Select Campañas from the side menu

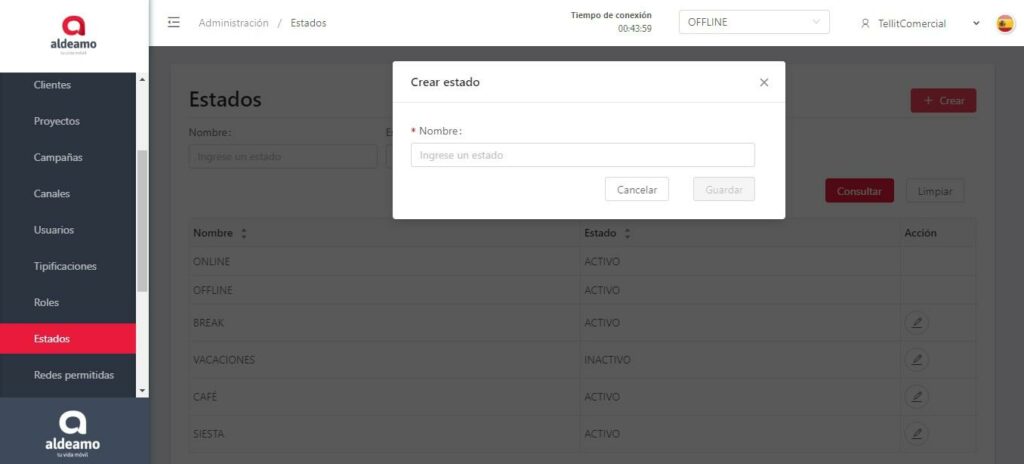(58, 157)
